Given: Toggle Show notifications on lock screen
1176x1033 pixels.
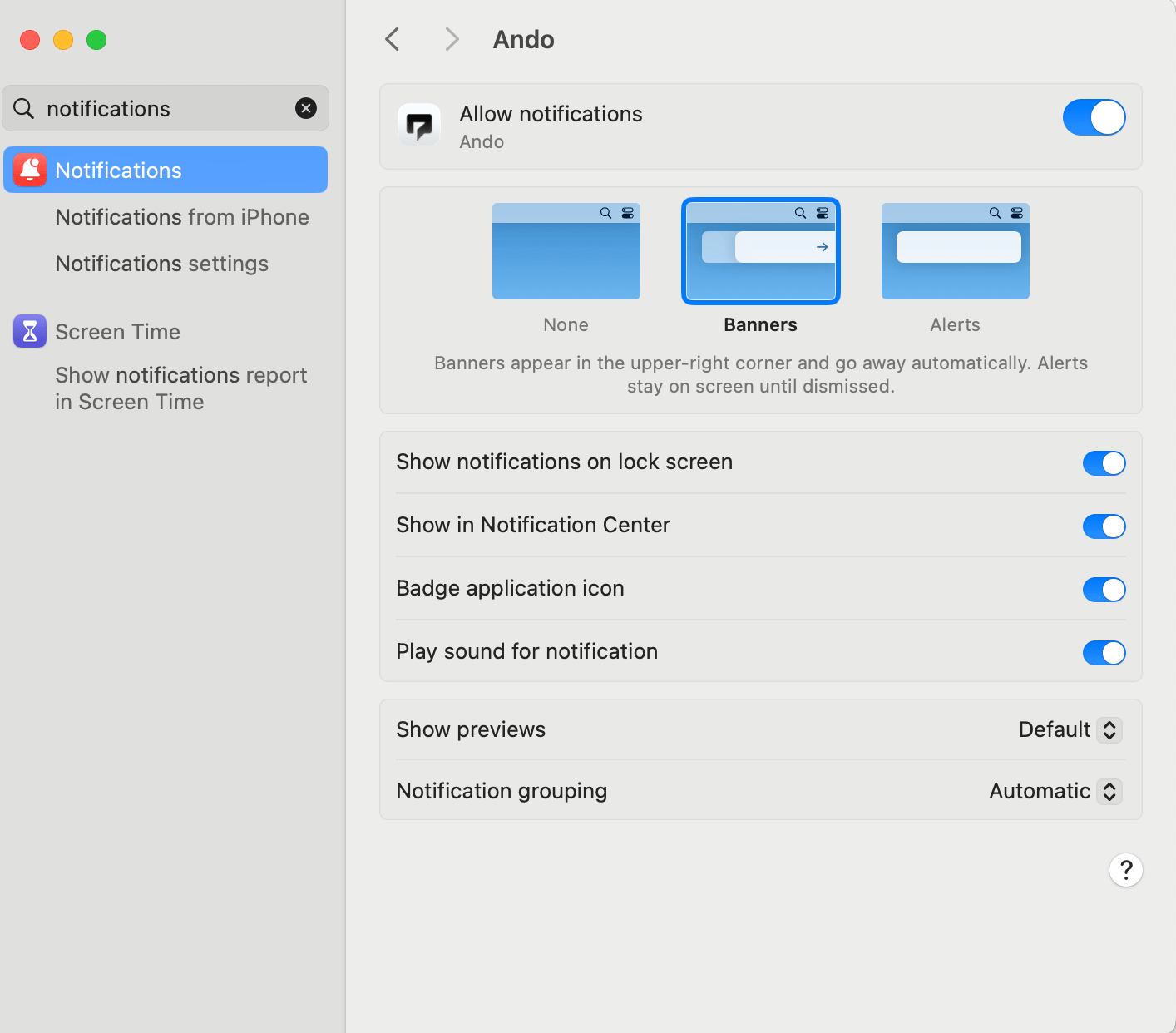Looking at the screenshot, I should click(x=1104, y=463).
